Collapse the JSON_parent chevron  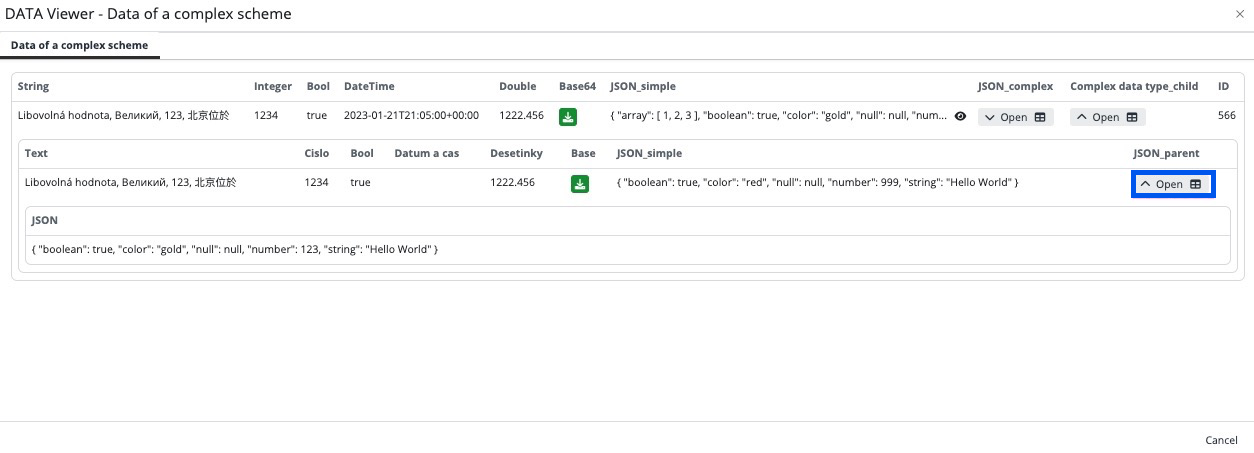(1145, 185)
